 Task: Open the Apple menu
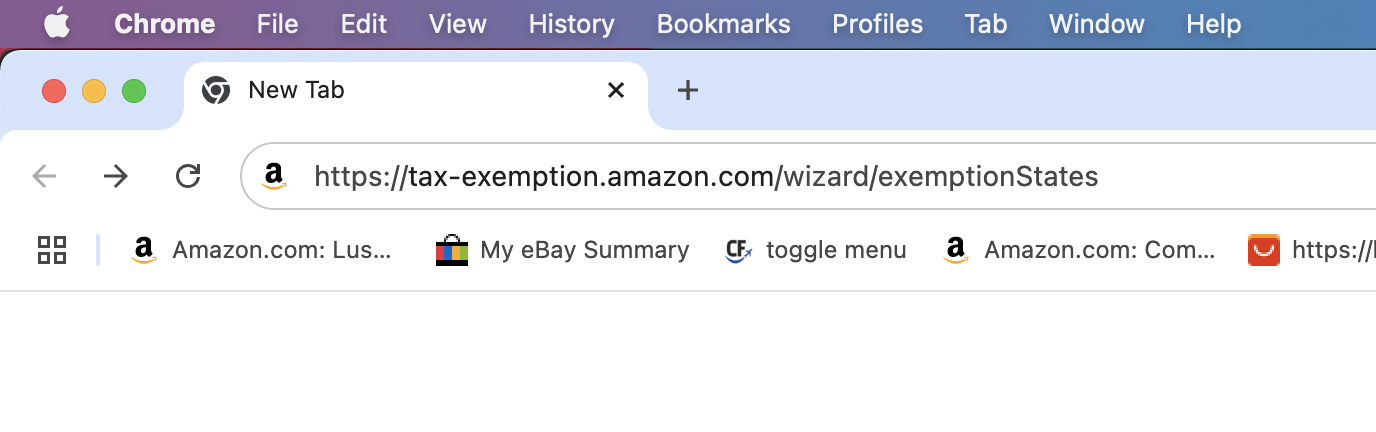[57, 24]
